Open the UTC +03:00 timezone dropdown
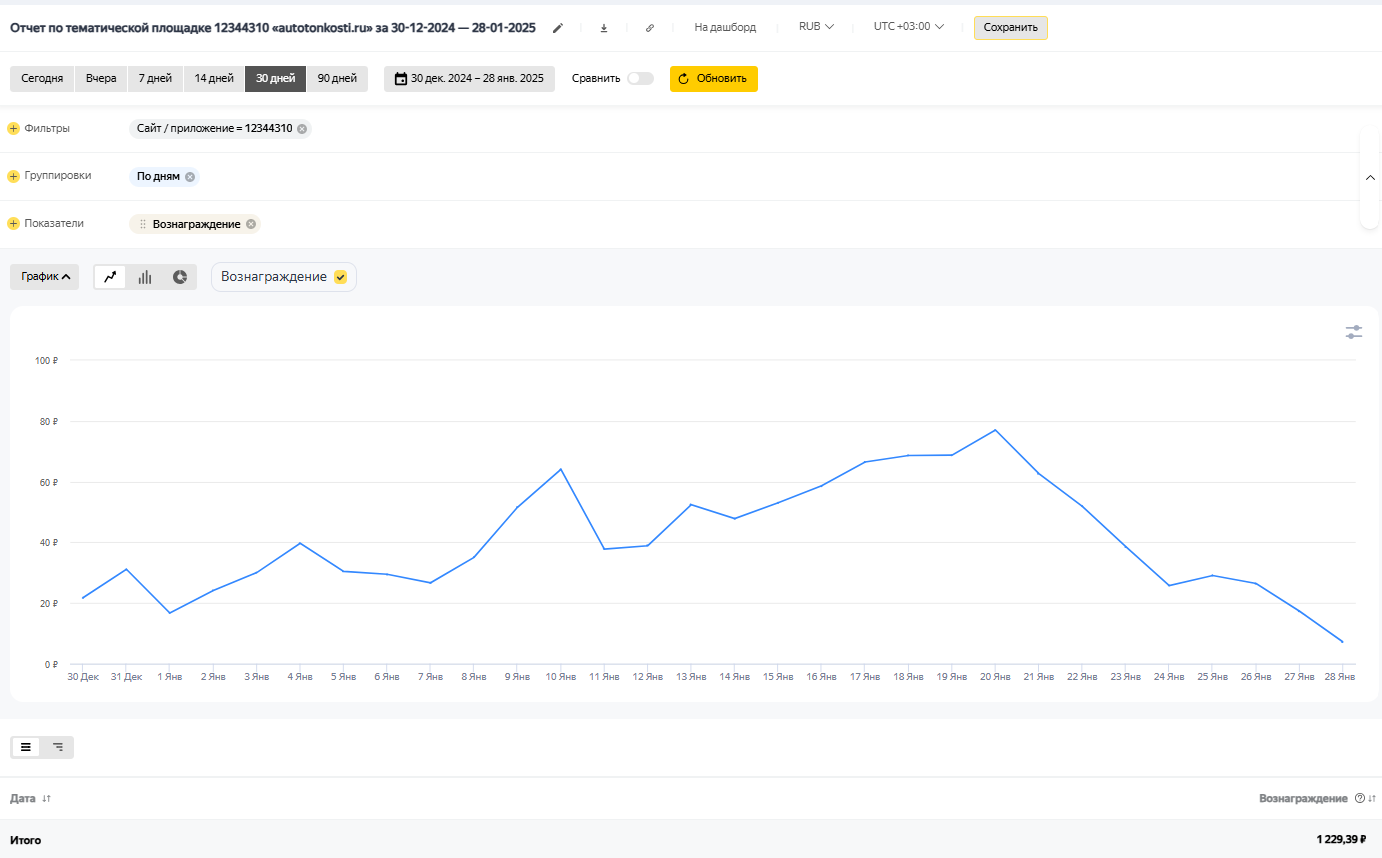This screenshot has height=858, width=1382. click(x=908, y=27)
